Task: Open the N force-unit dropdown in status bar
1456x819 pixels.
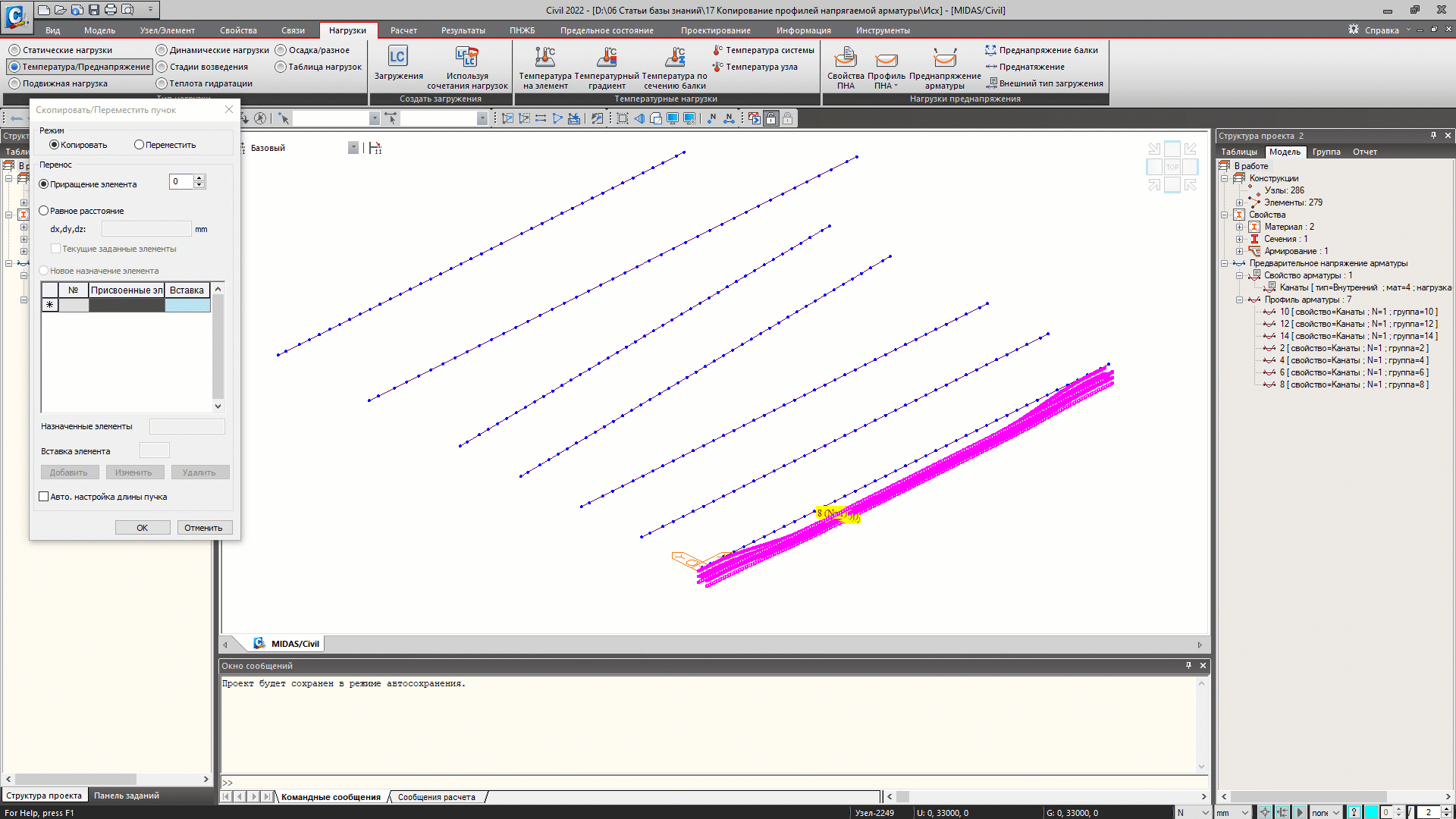Action: (x=1206, y=812)
